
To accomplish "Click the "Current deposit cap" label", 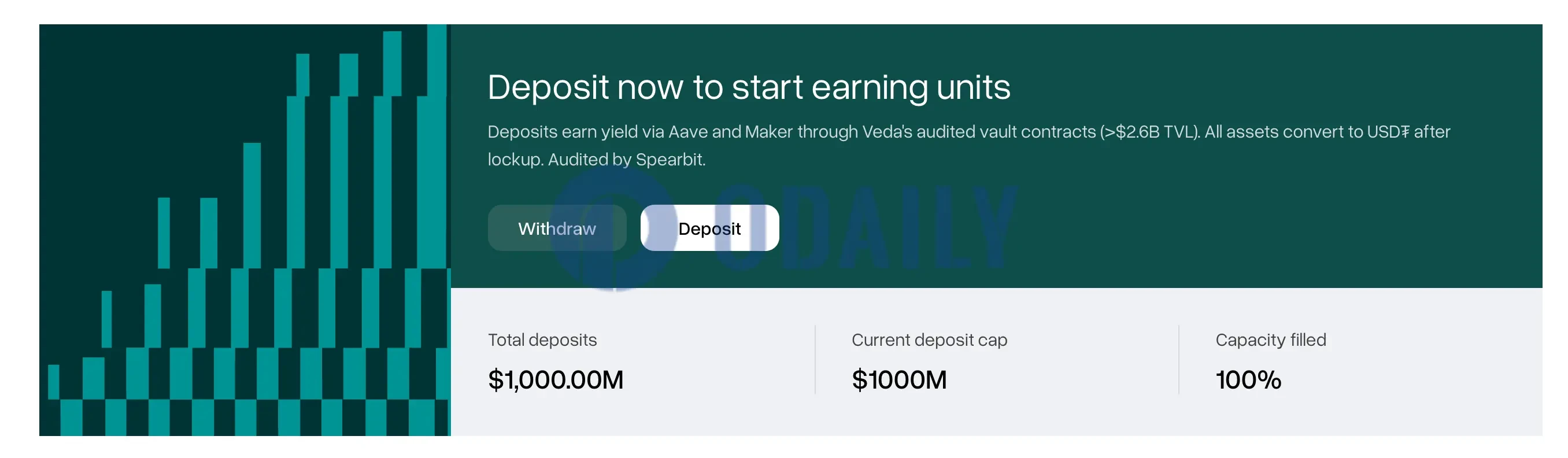I will [x=929, y=340].
